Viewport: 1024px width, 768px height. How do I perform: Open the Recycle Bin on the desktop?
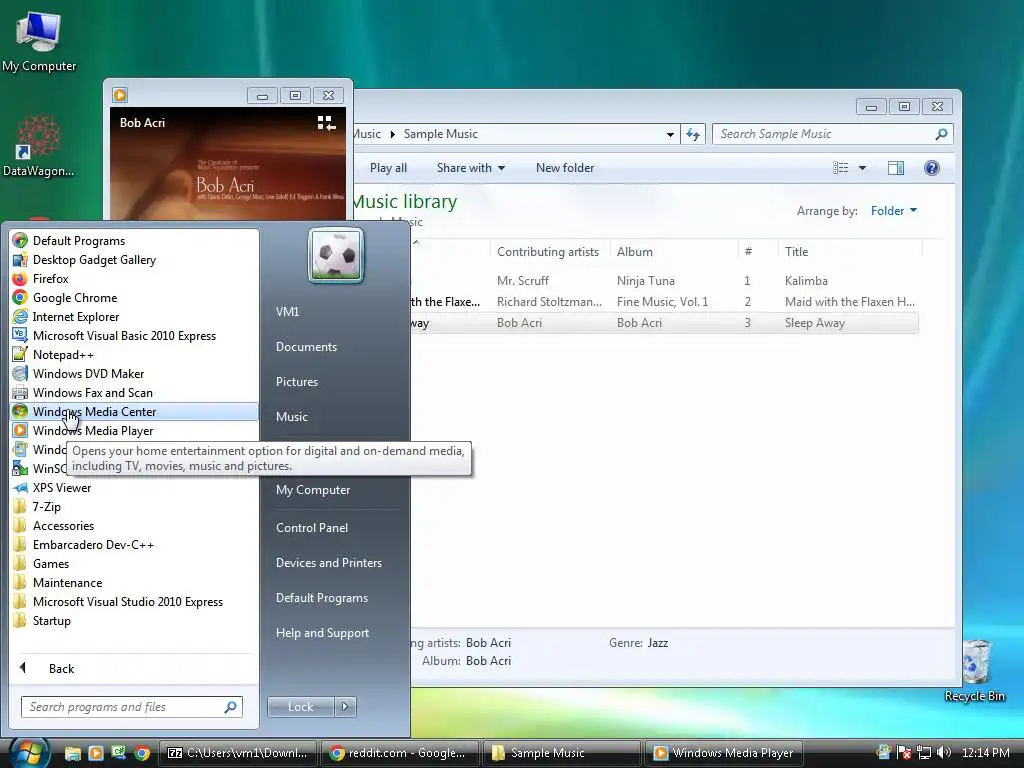[x=974, y=670]
